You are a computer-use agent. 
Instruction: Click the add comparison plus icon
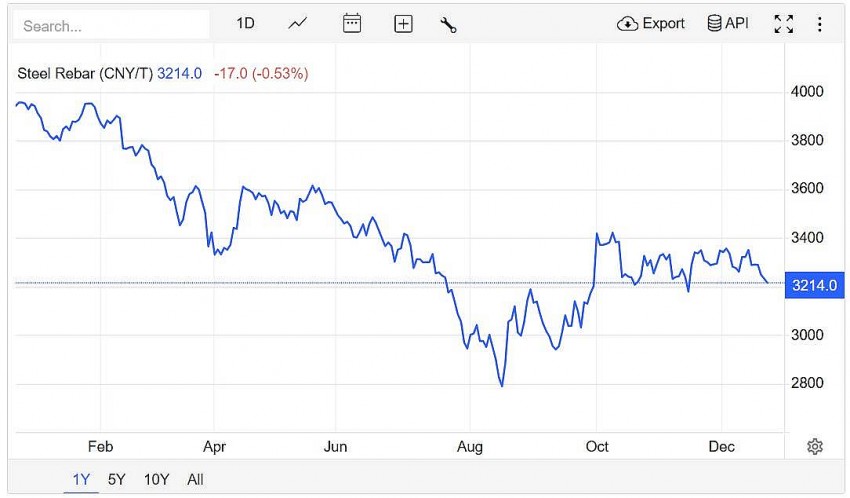pos(403,24)
